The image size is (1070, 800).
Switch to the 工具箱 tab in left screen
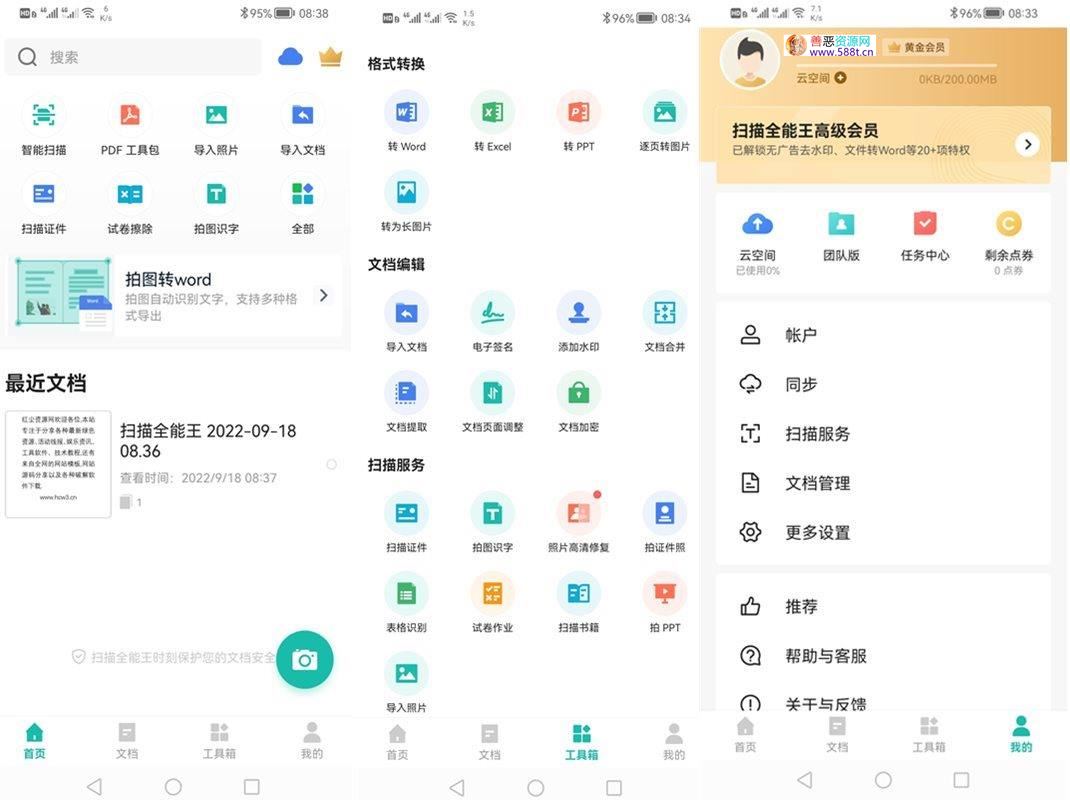(x=219, y=740)
